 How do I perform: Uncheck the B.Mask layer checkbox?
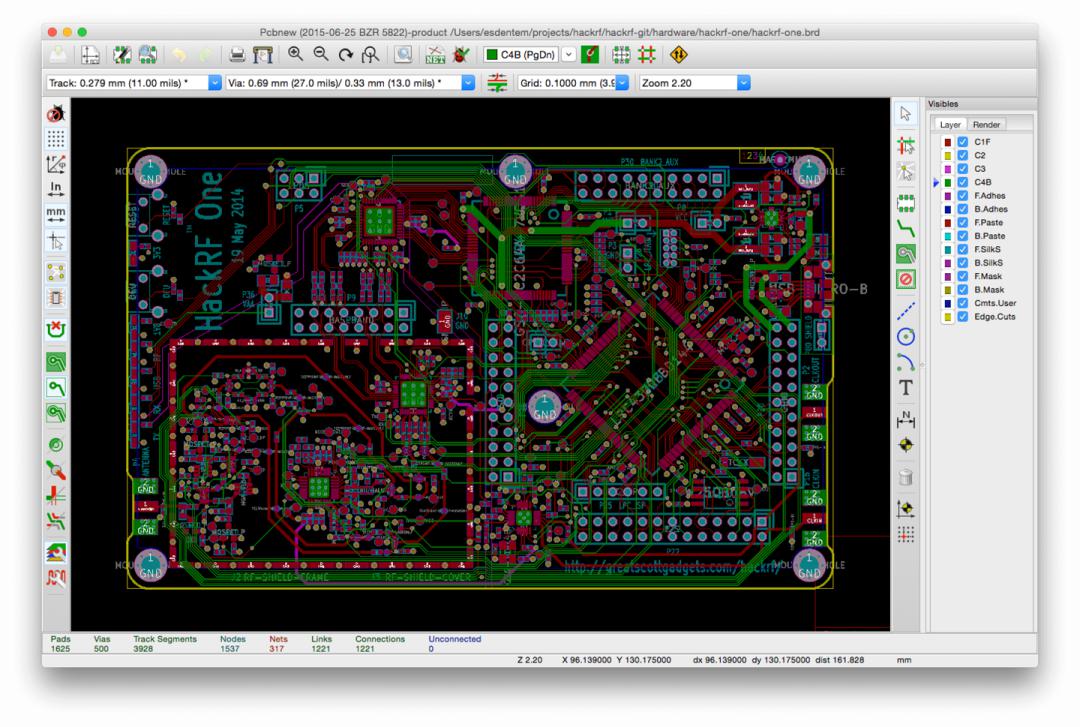click(x=963, y=289)
